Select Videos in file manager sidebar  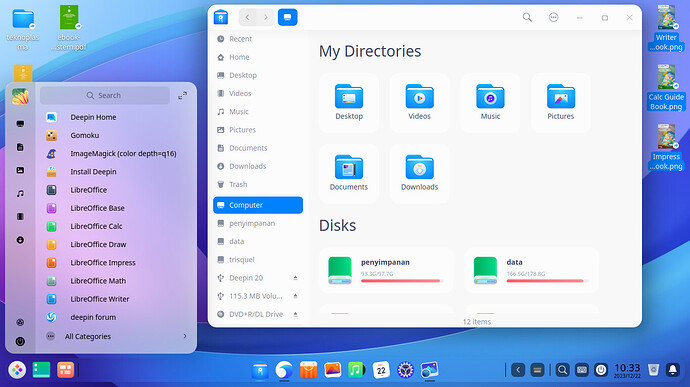(x=258, y=93)
